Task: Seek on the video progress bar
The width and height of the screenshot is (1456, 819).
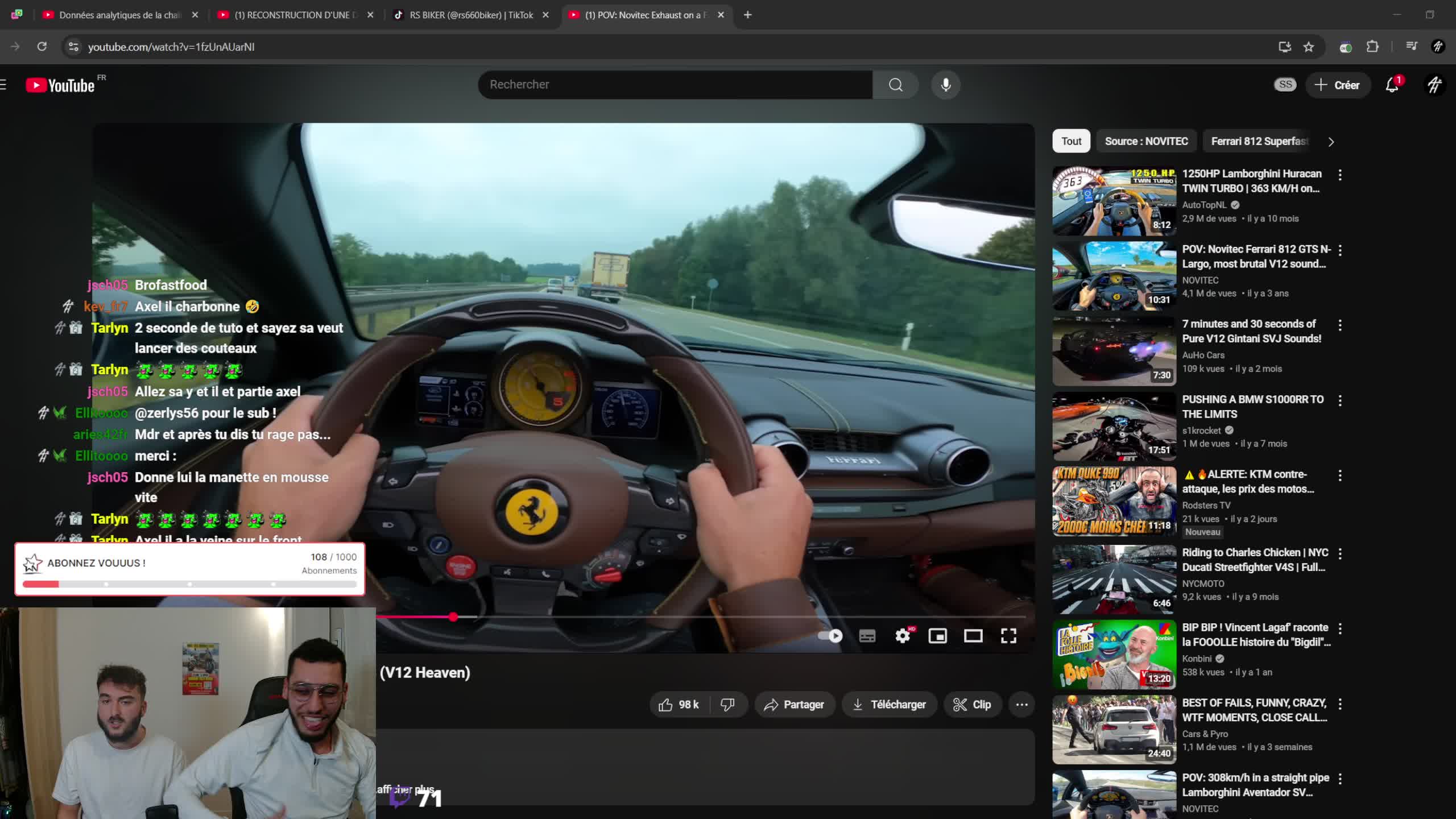Action: point(701,617)
